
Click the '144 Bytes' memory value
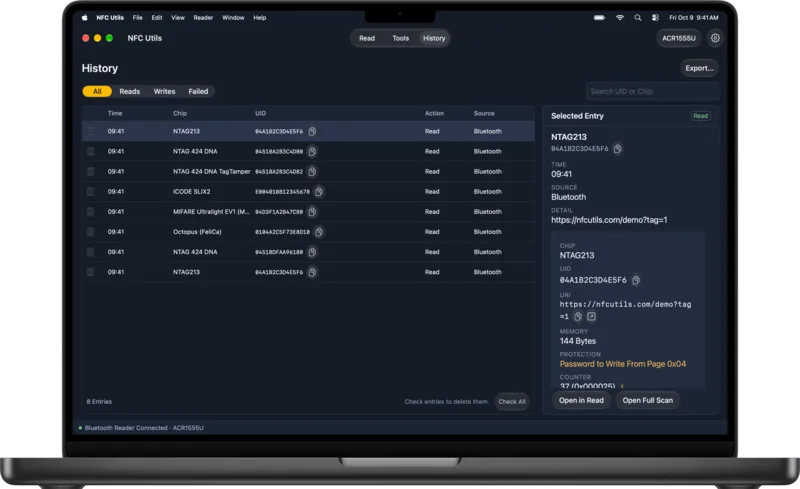[578, 341]
